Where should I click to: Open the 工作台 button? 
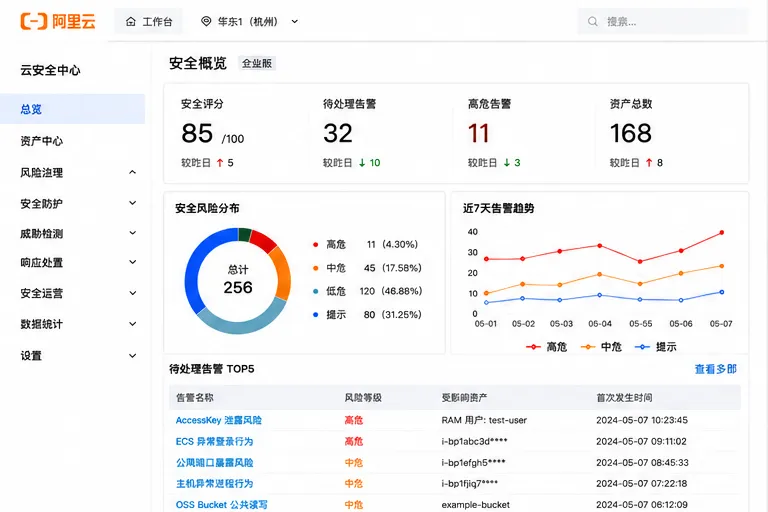pos(148,22)
